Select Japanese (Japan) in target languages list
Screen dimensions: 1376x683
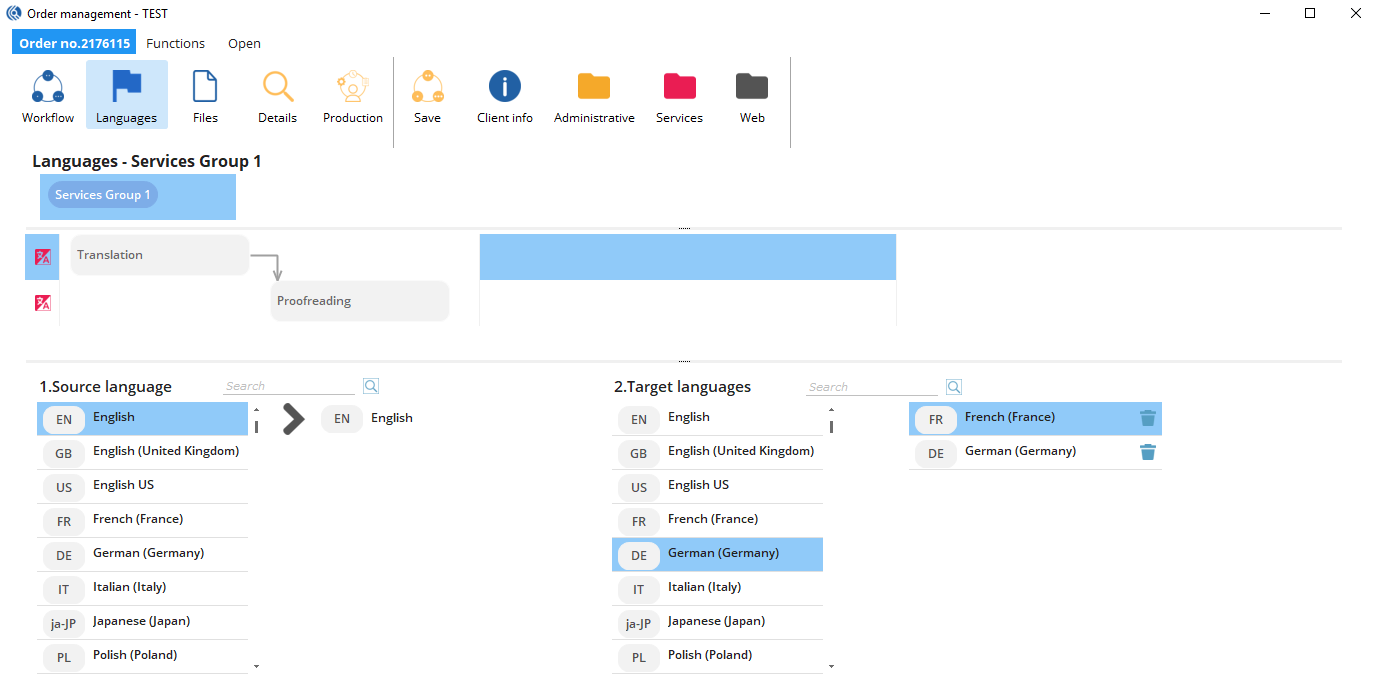coord(717,622)
